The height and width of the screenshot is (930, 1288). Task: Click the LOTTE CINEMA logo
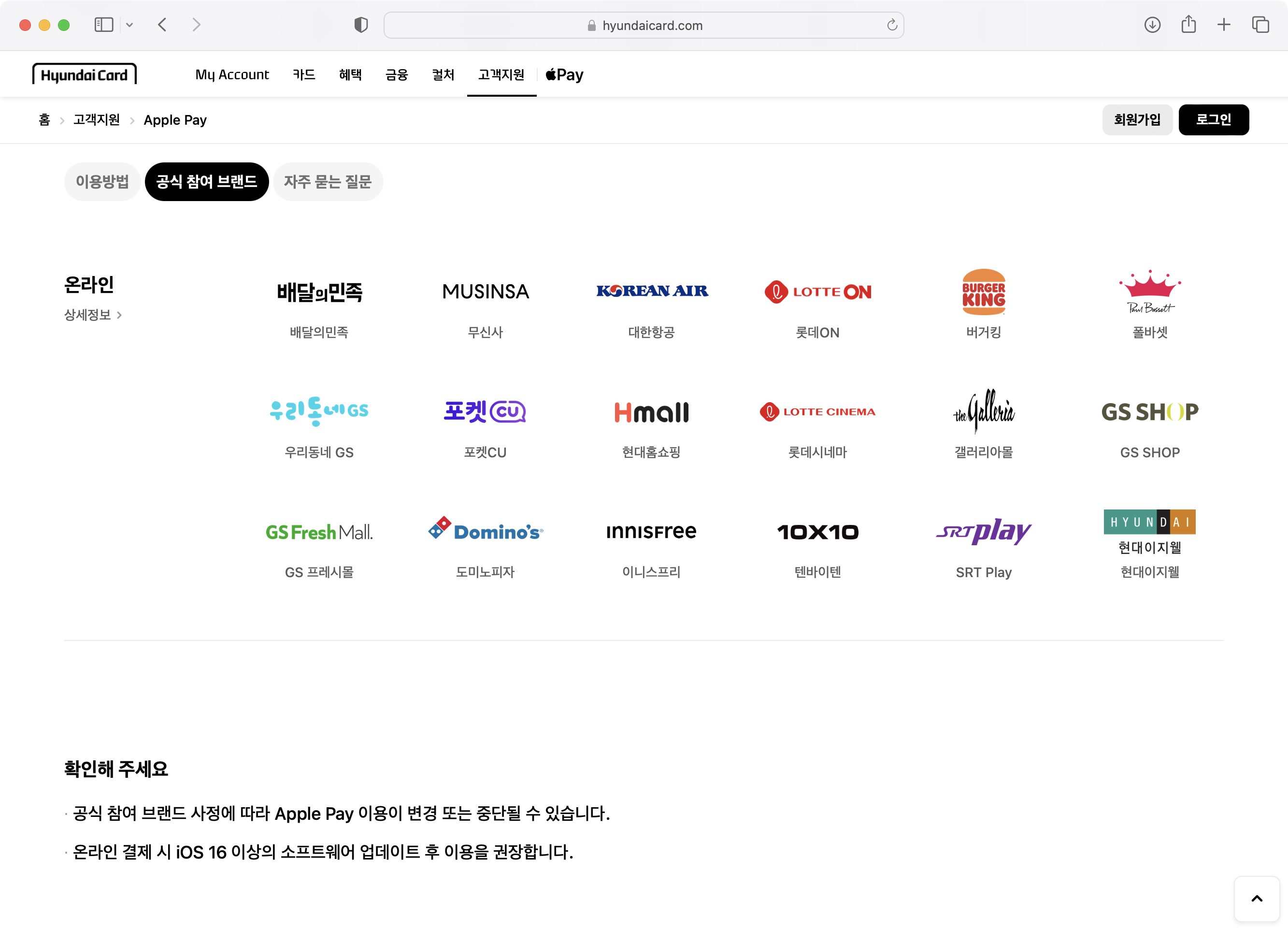[818, 411]
